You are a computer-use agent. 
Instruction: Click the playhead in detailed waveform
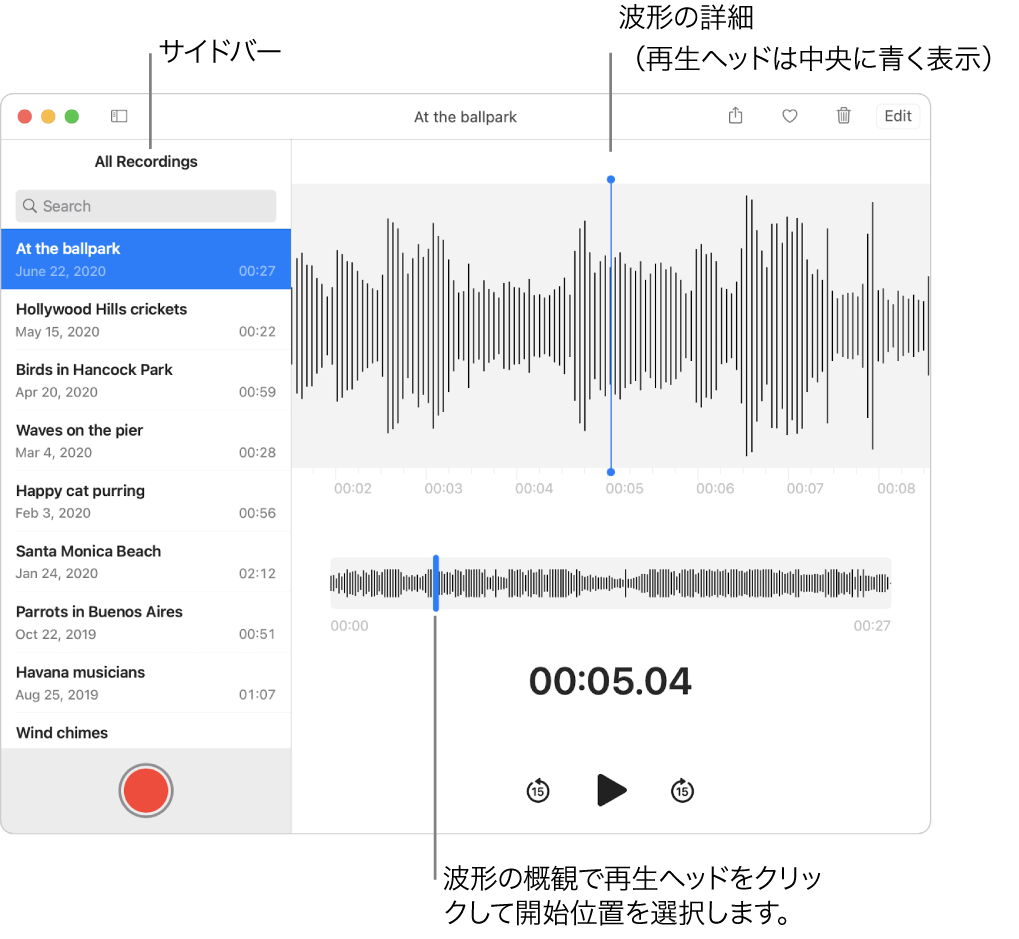(610, 326)
